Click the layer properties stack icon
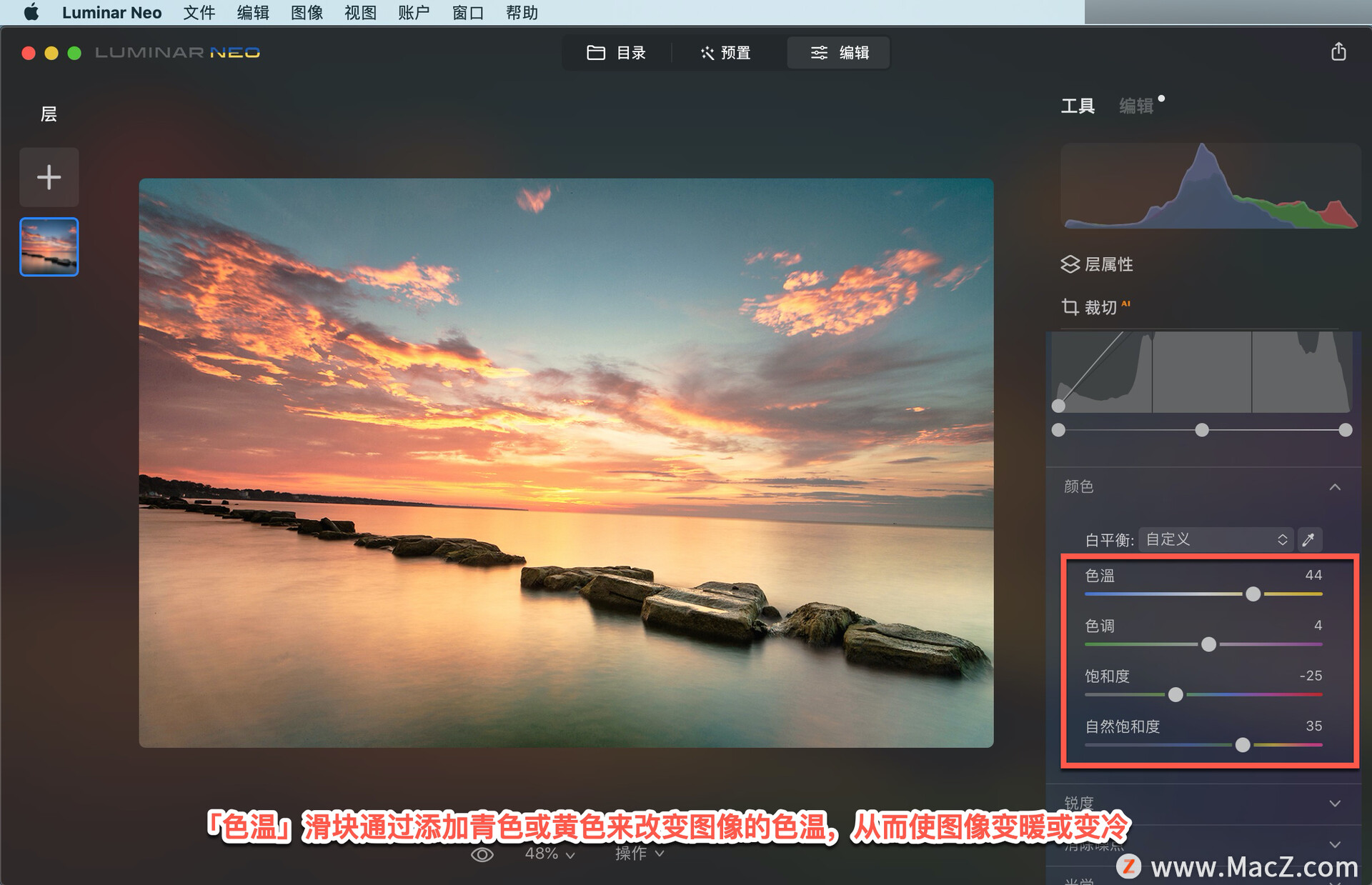This screenshot has width=1372, height=885. click(x=1070, y=264)
